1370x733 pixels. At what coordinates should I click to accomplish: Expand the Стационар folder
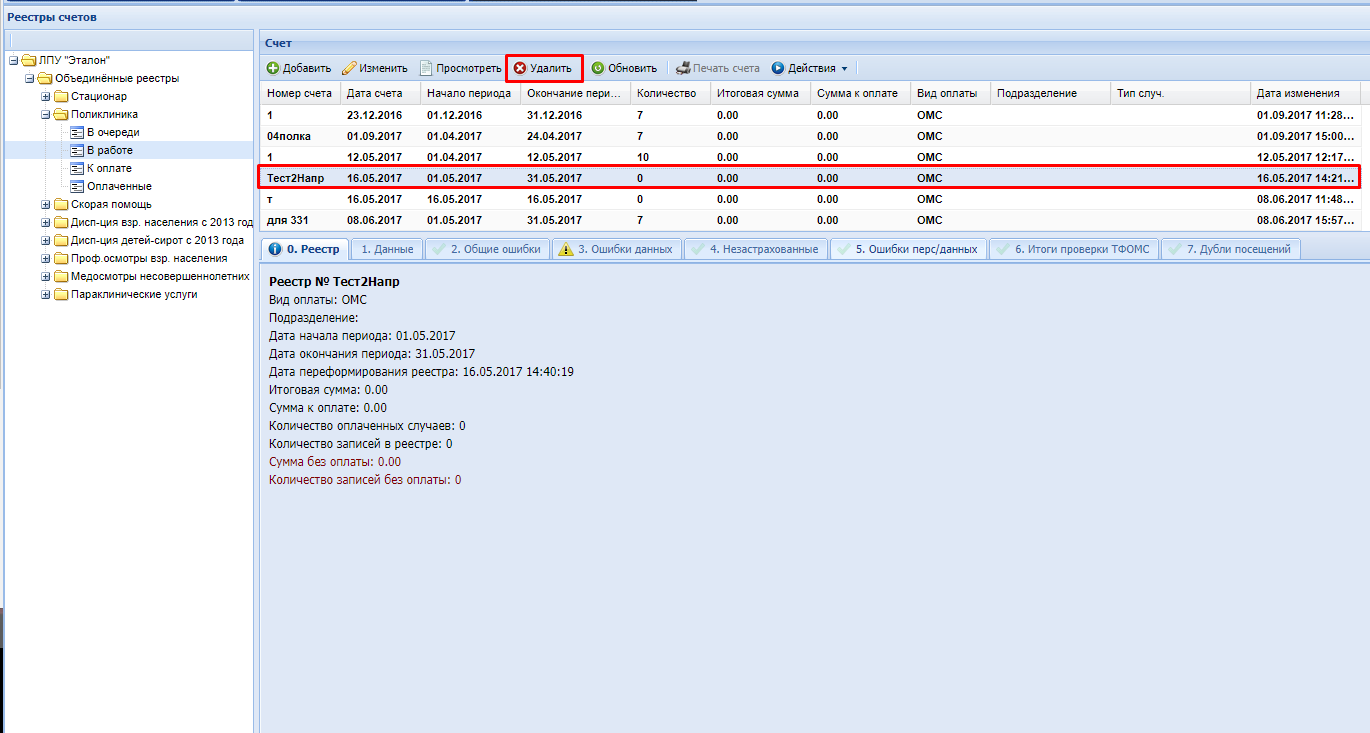(x=46, y=96)
